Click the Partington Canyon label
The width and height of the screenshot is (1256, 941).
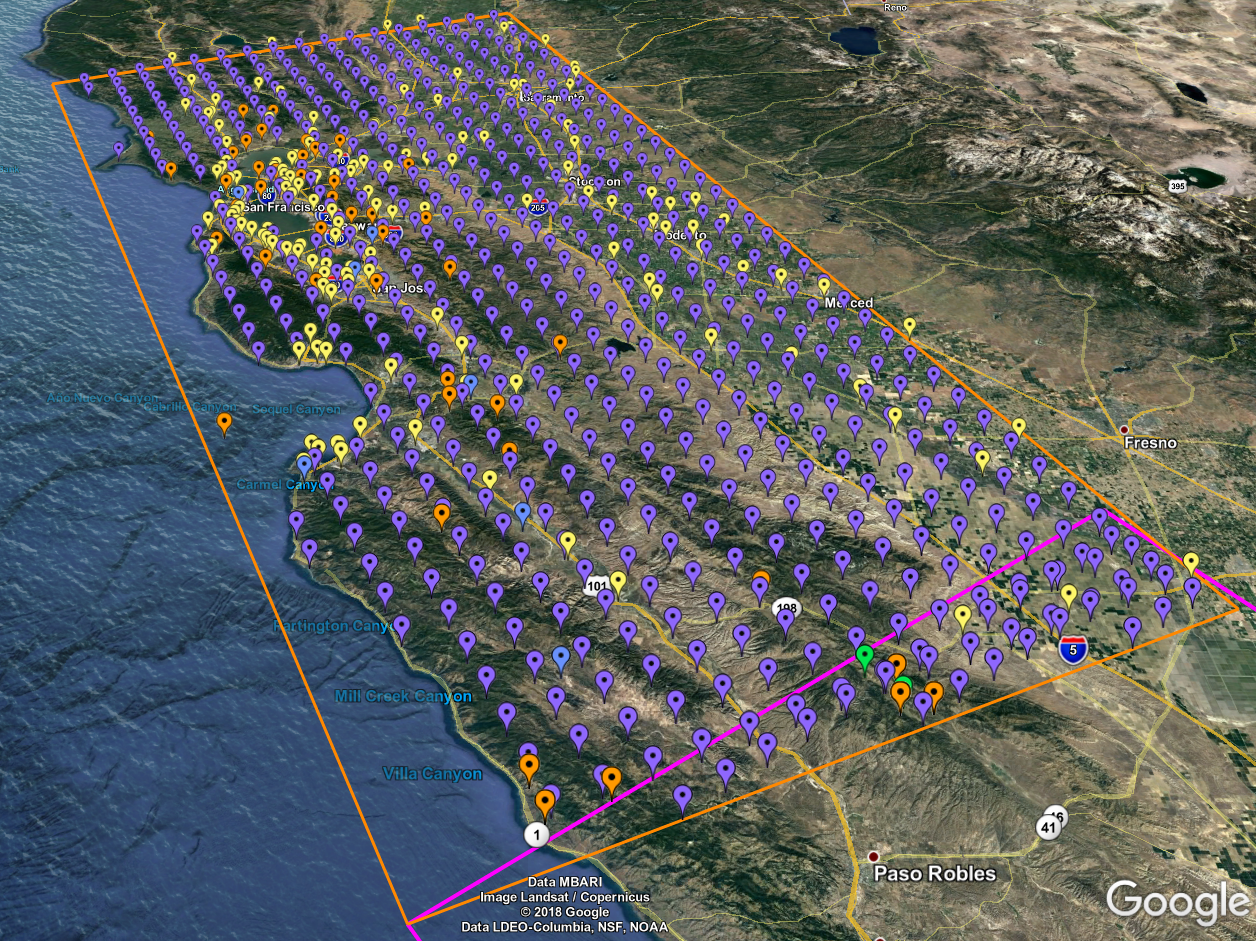[330, 626]
